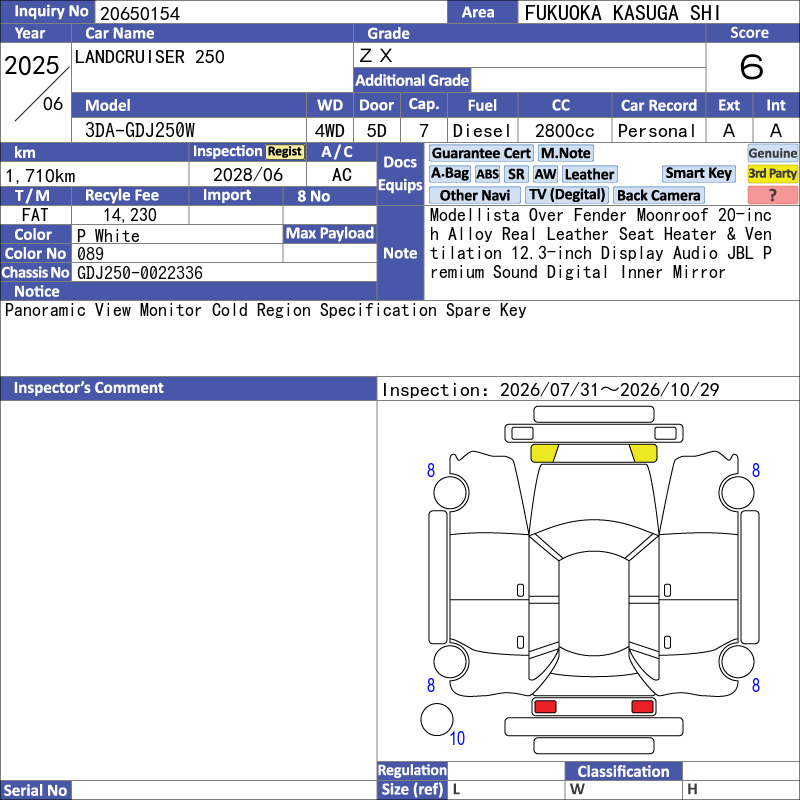Select the Leather equipment tag

click(x=589, y=174)
